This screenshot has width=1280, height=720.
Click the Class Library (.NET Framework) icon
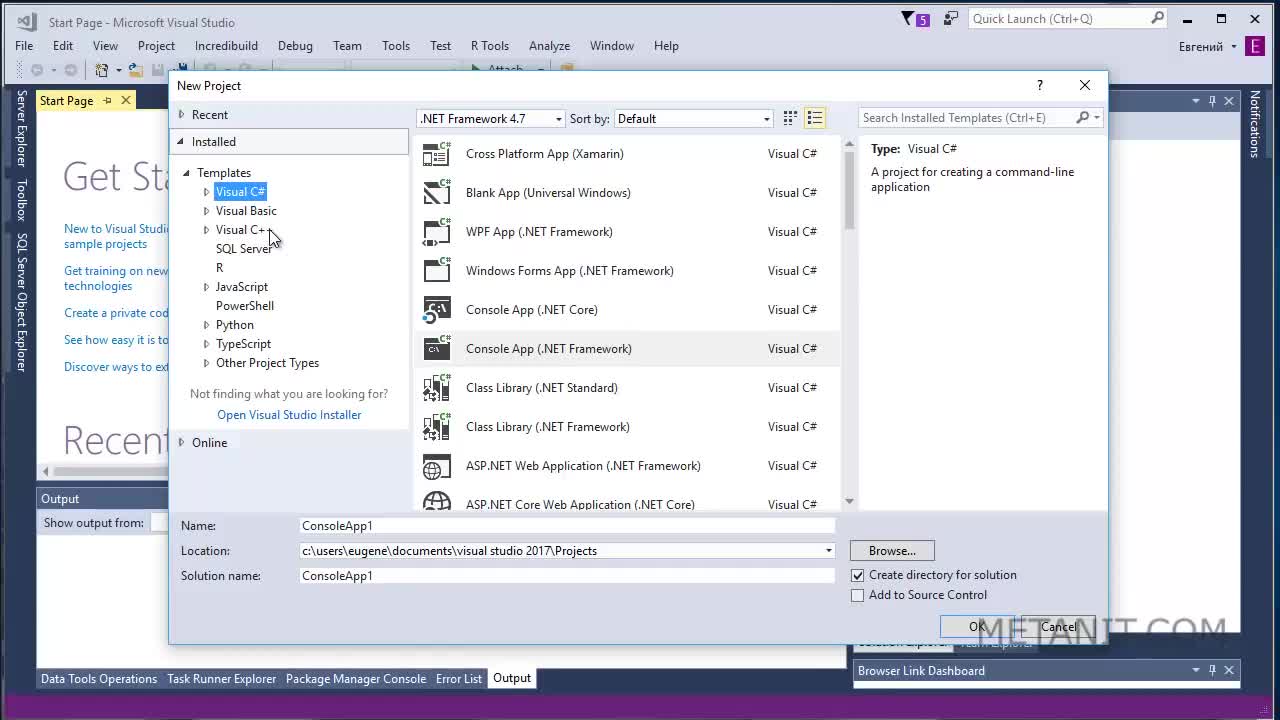tap(437, 427)
